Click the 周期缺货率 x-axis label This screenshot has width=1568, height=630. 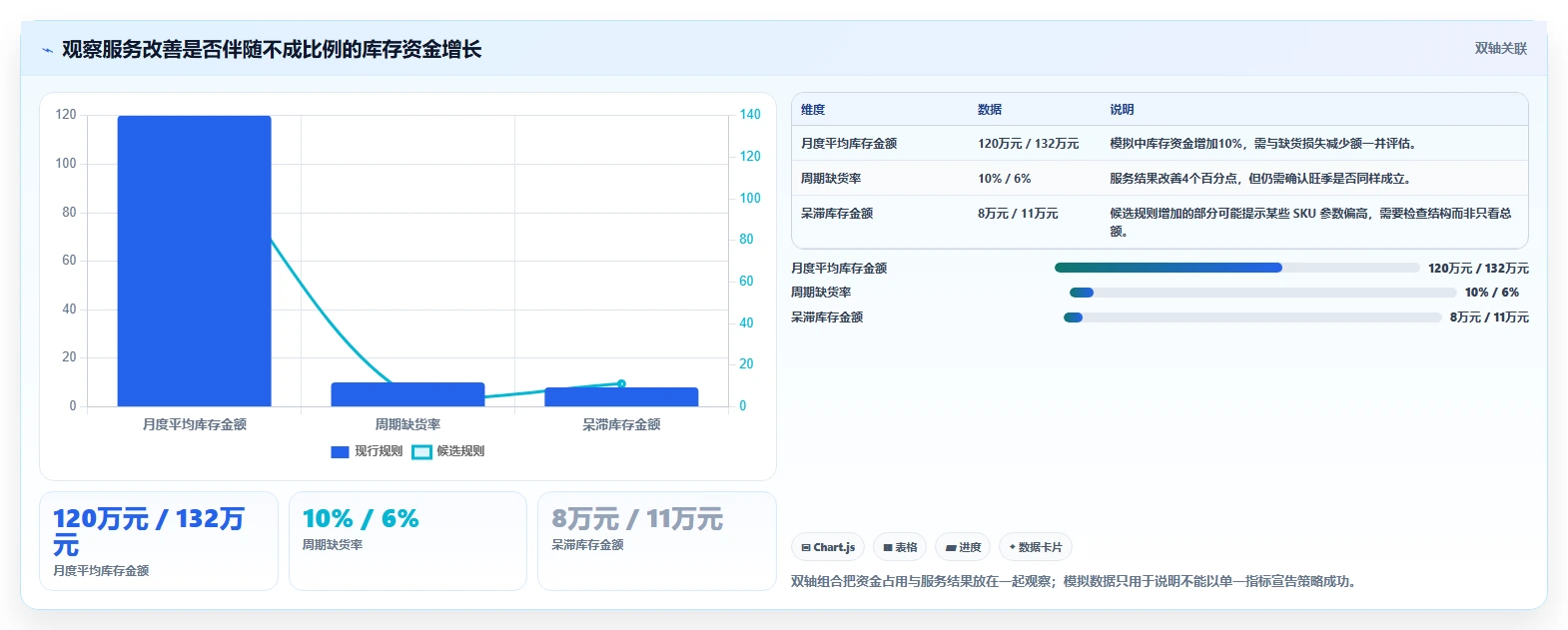[407, 424]
